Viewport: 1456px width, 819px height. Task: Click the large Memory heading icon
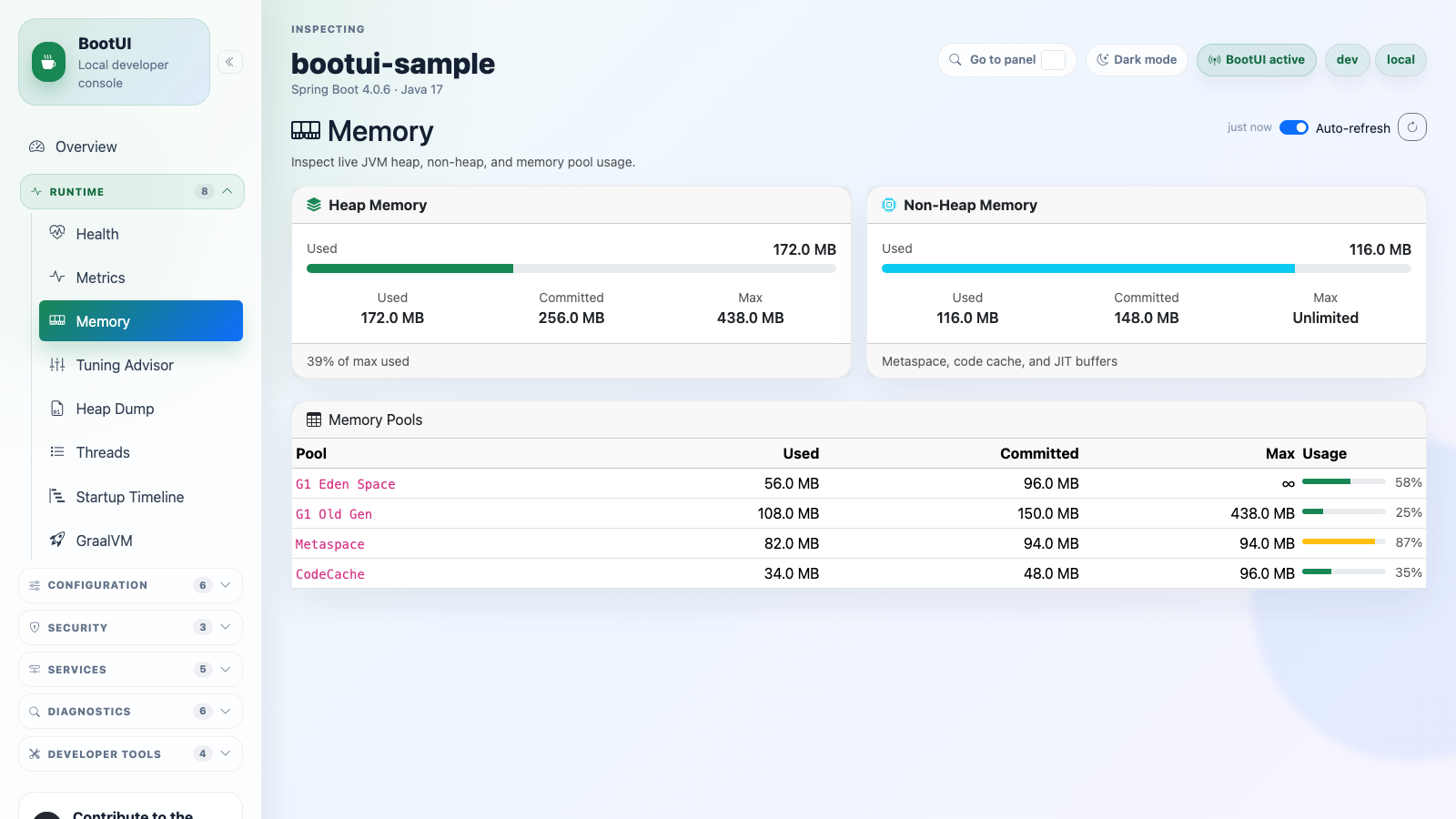click(306, 130)
